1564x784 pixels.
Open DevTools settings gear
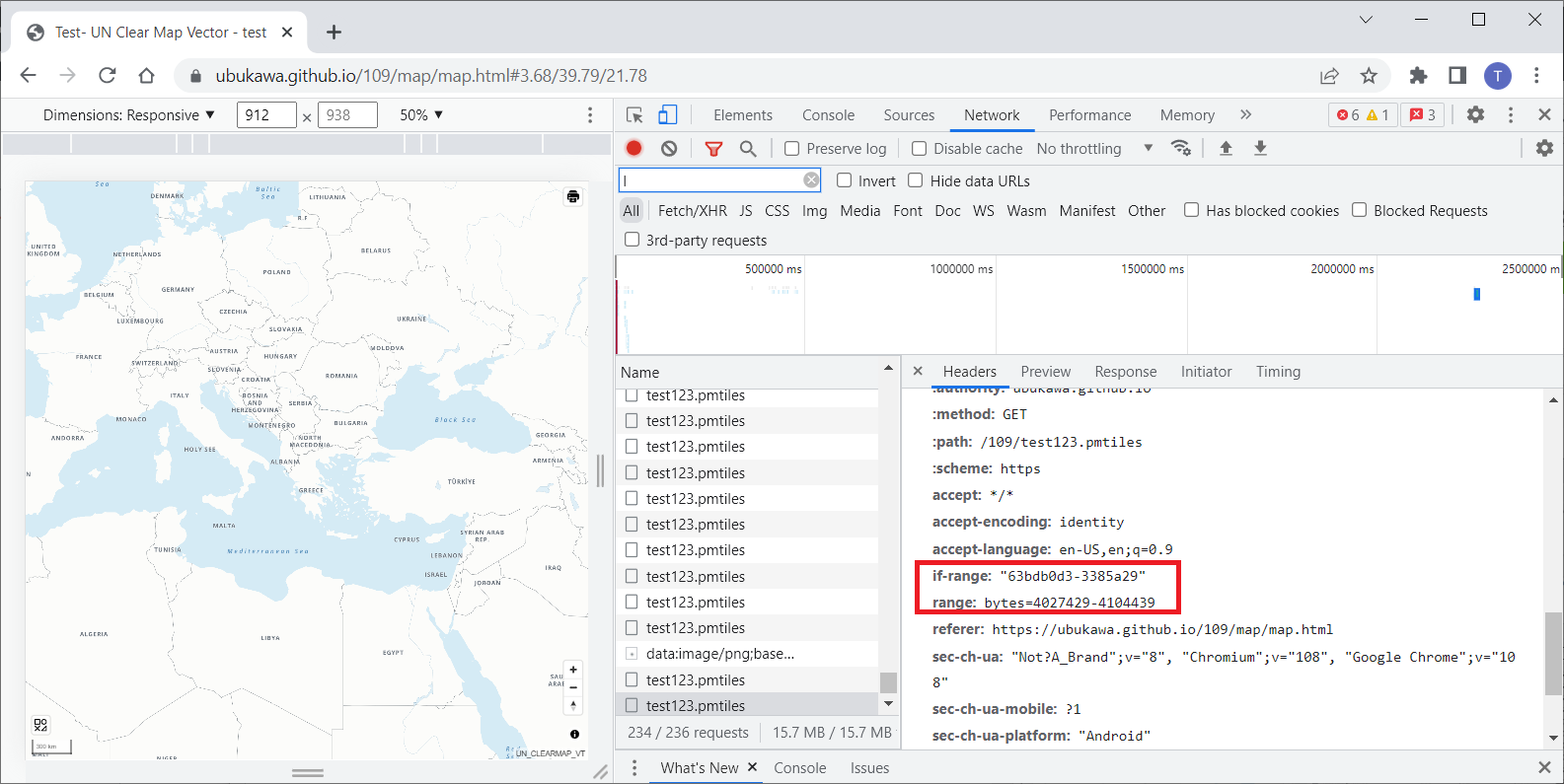click(x=1475, y=114)
